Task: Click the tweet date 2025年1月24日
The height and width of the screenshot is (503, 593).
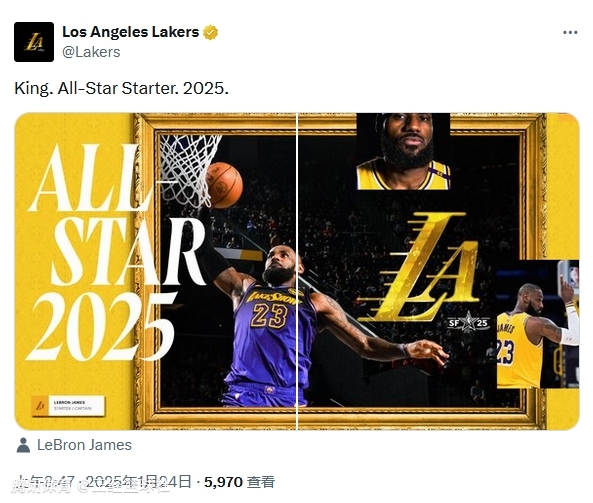Action: coord(138,482)
